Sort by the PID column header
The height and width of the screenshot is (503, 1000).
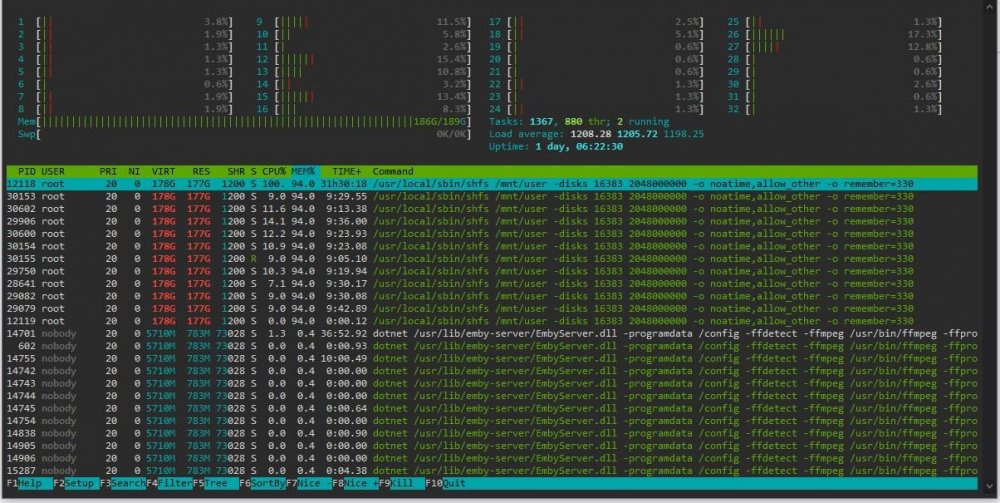(x=27, y=171)
